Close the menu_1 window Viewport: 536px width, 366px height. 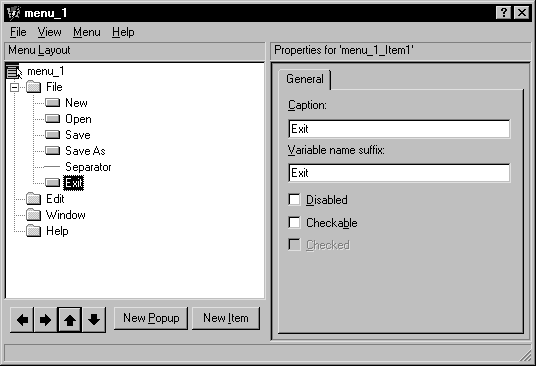pos(522,13)
